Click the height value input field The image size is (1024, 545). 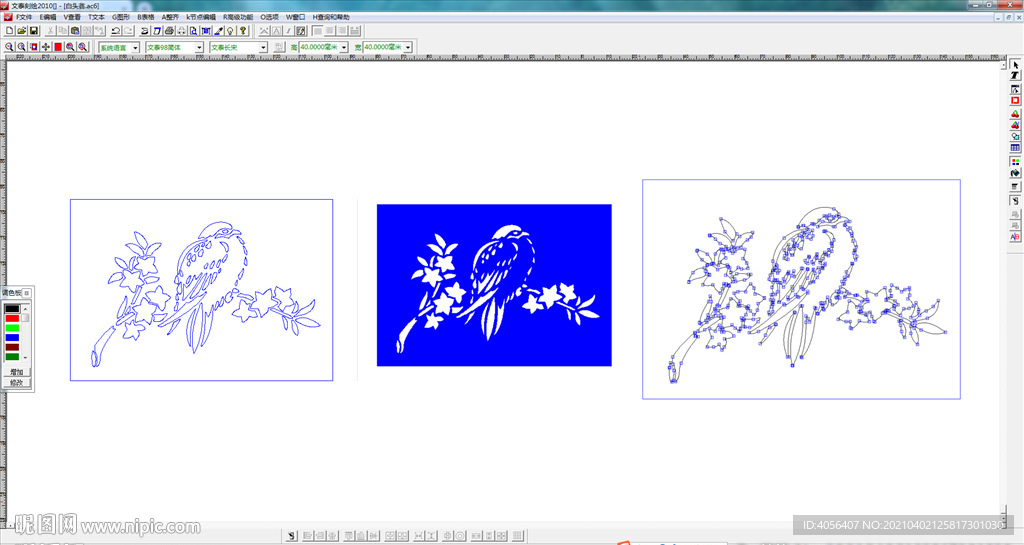tap(319, 47)
